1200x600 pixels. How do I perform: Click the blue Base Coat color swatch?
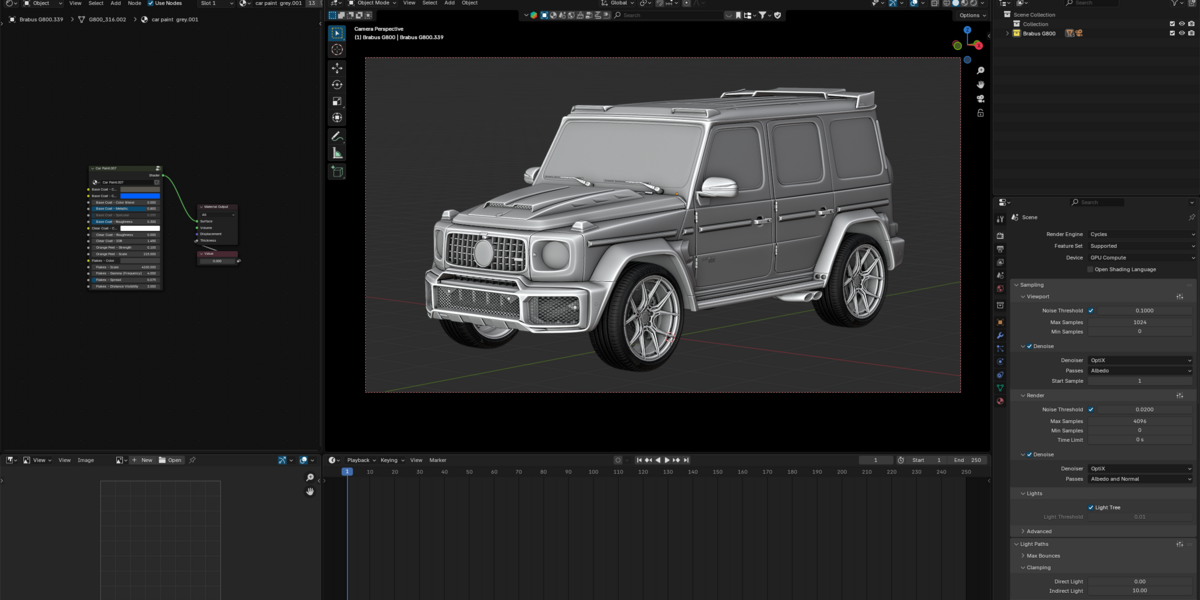[x=139, y=196]
